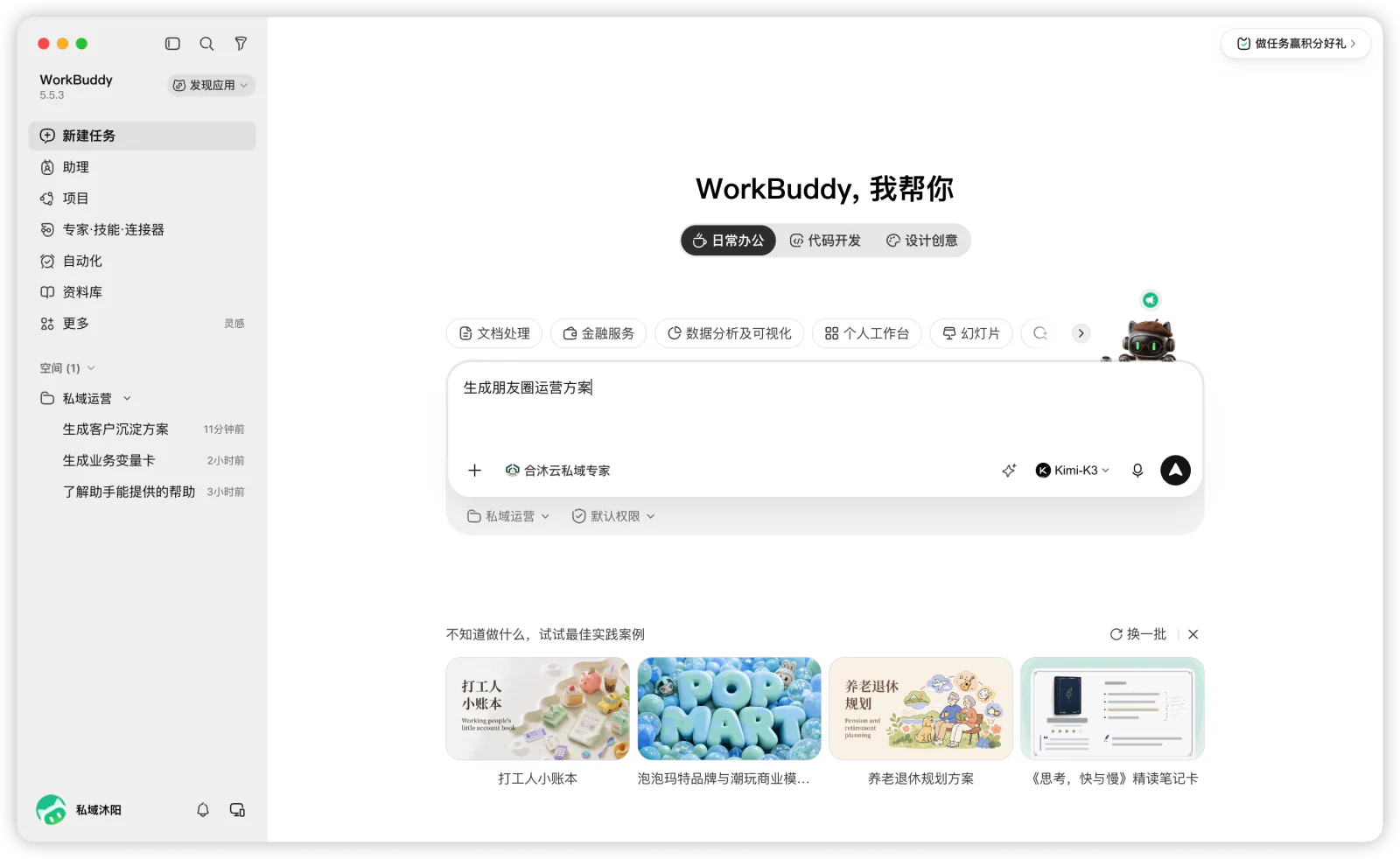Click the 自动化 alarm clock icon

point(47,262)
